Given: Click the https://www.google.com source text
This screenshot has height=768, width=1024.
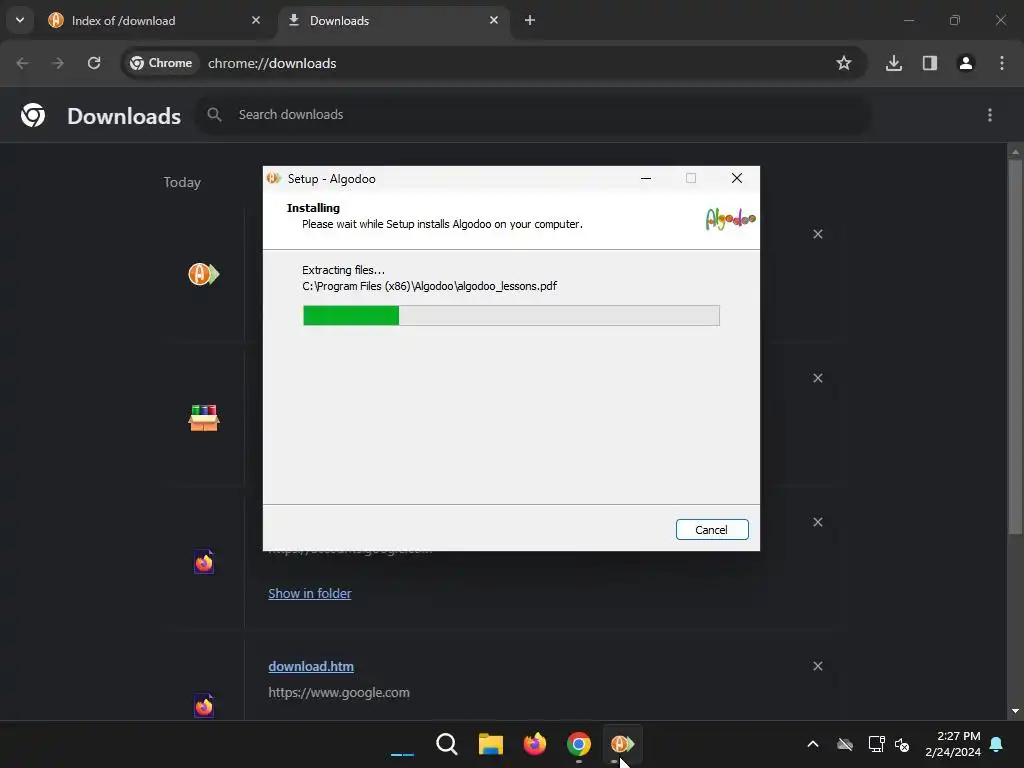Looking at the screenshot, I should pos(339,692).
